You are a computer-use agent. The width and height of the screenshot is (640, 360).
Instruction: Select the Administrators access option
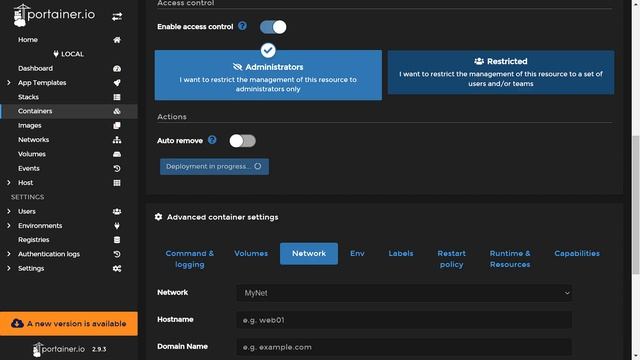click(x=268, y=75)
